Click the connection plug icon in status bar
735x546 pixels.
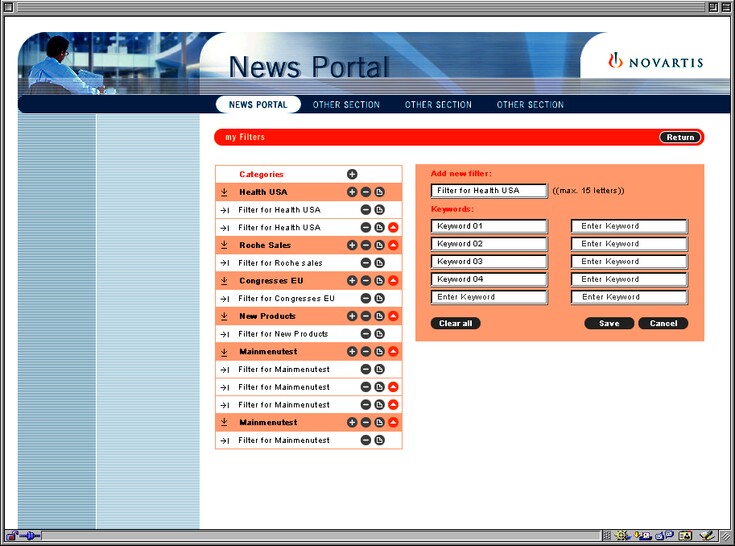coord(30,535)
